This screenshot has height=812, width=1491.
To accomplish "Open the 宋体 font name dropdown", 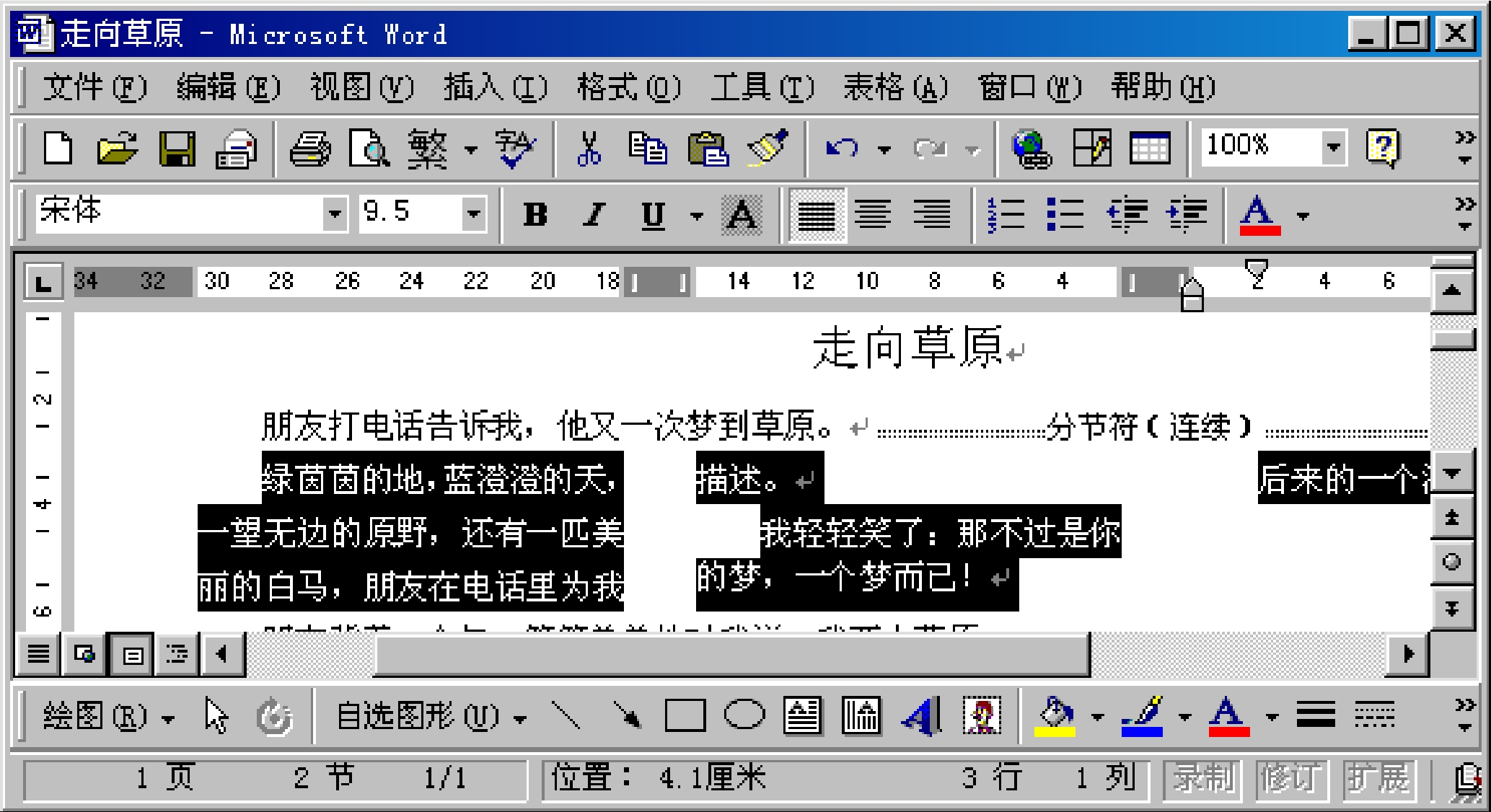I will pyautogui.click(x=334, y=214).
